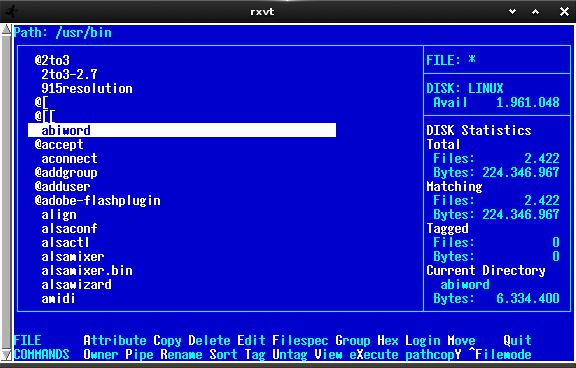
Task: Click the highlighted abiword file row
Action: (x=182, y=130)
